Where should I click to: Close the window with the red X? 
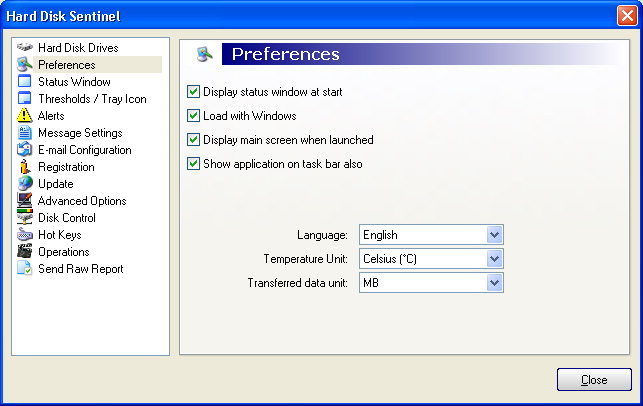(627, 16)
